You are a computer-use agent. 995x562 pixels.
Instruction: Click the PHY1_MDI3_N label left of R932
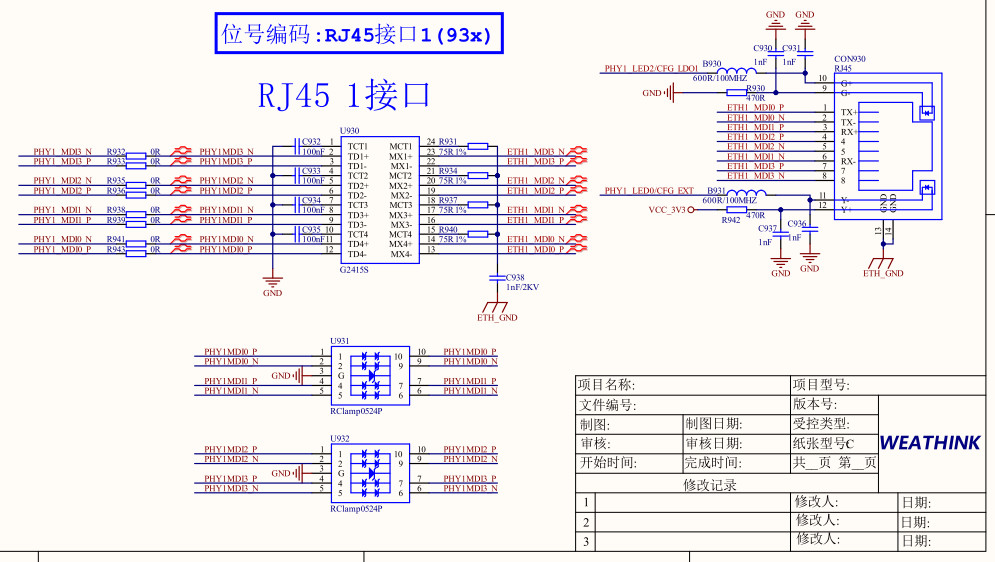tap(62, 152)
